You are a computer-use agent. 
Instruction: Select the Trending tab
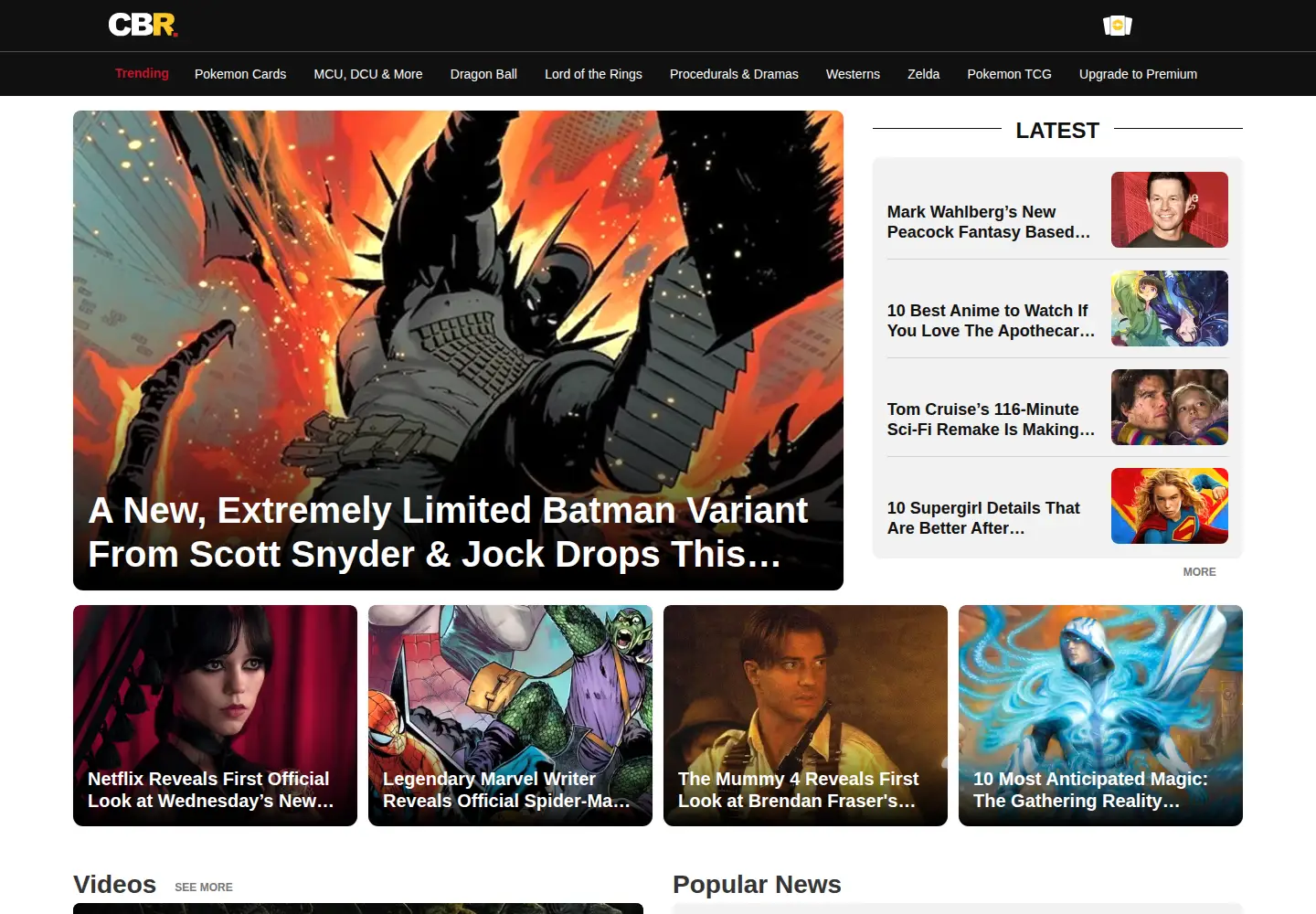(x=142, y=73)
